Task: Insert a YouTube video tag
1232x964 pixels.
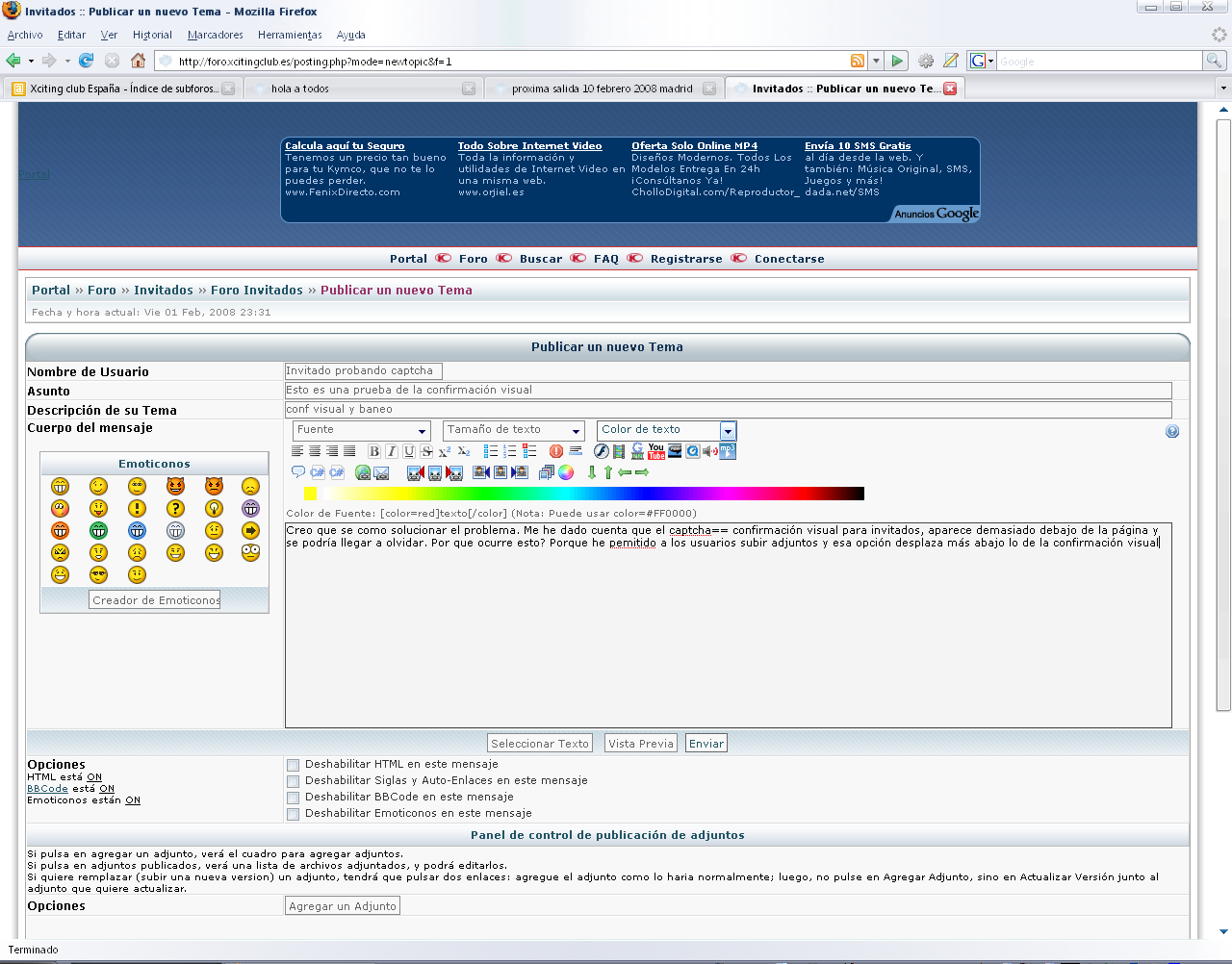Action: pos(656,451)
